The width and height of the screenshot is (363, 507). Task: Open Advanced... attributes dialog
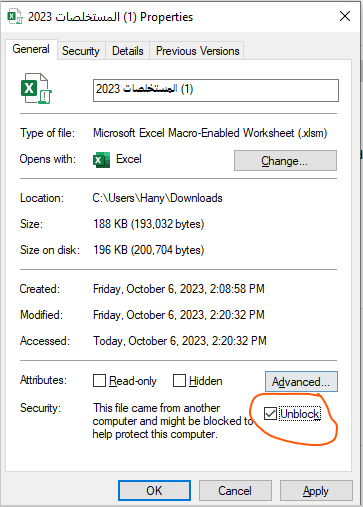[301, 382]
